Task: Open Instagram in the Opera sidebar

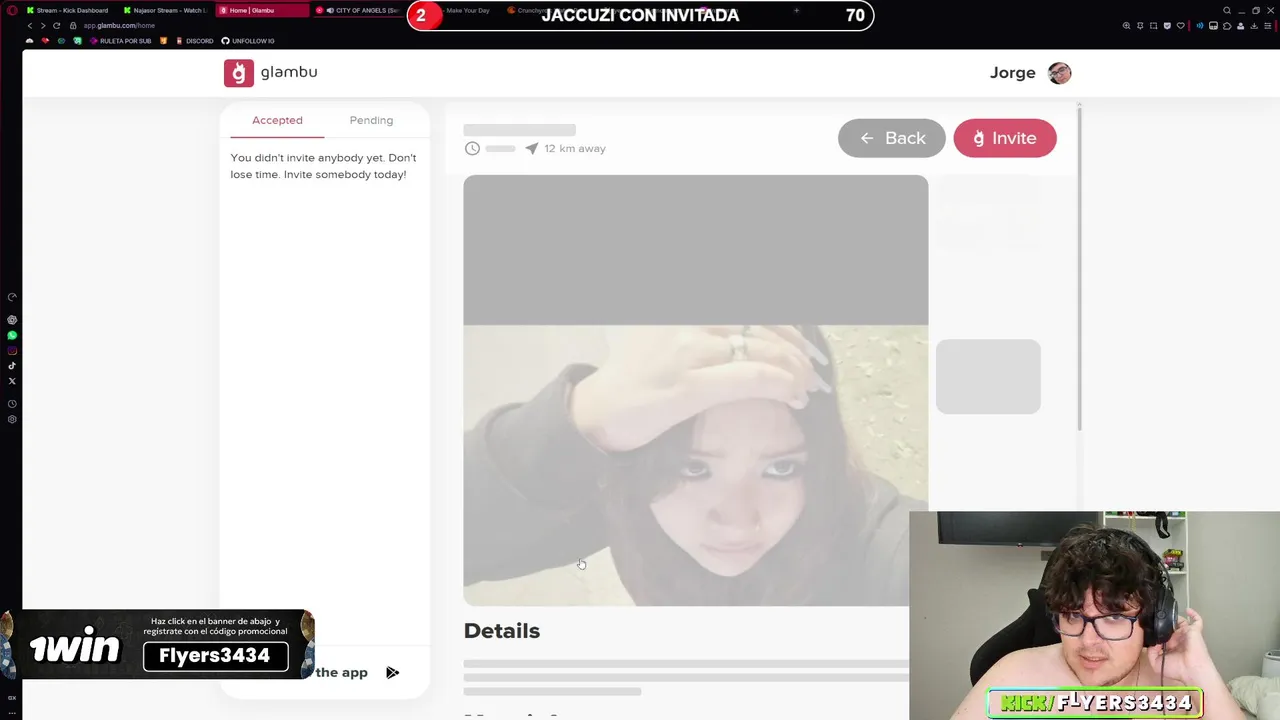Action: [x=12, y=350]
